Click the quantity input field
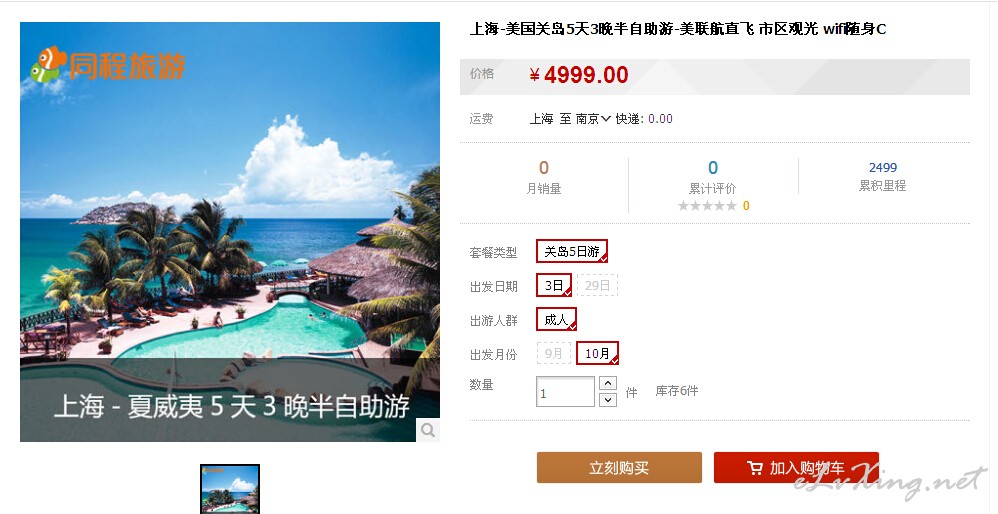998x514 pixels. pyautogui.click(x=565, y=392)
